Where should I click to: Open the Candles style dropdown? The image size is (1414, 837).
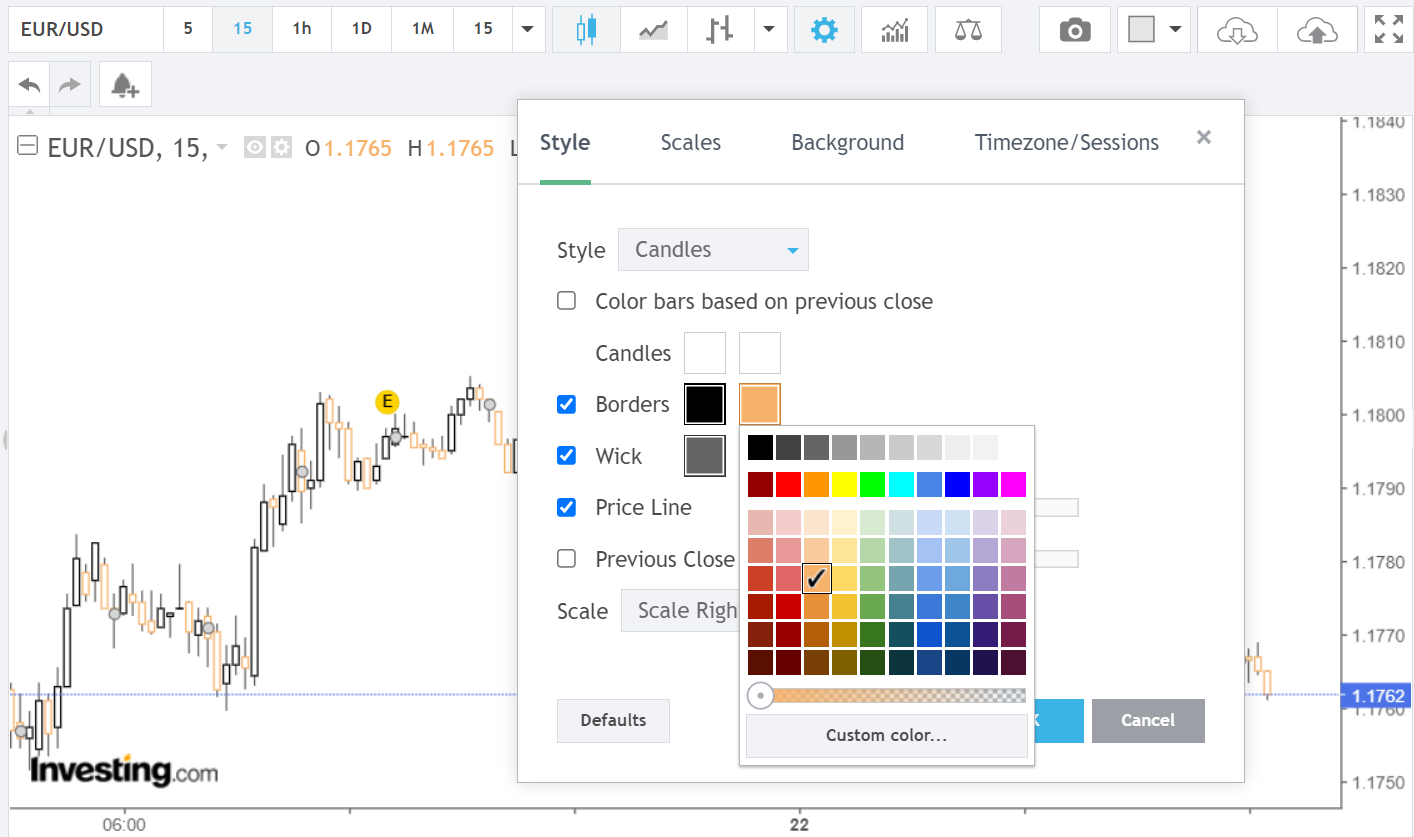[713, 250]
